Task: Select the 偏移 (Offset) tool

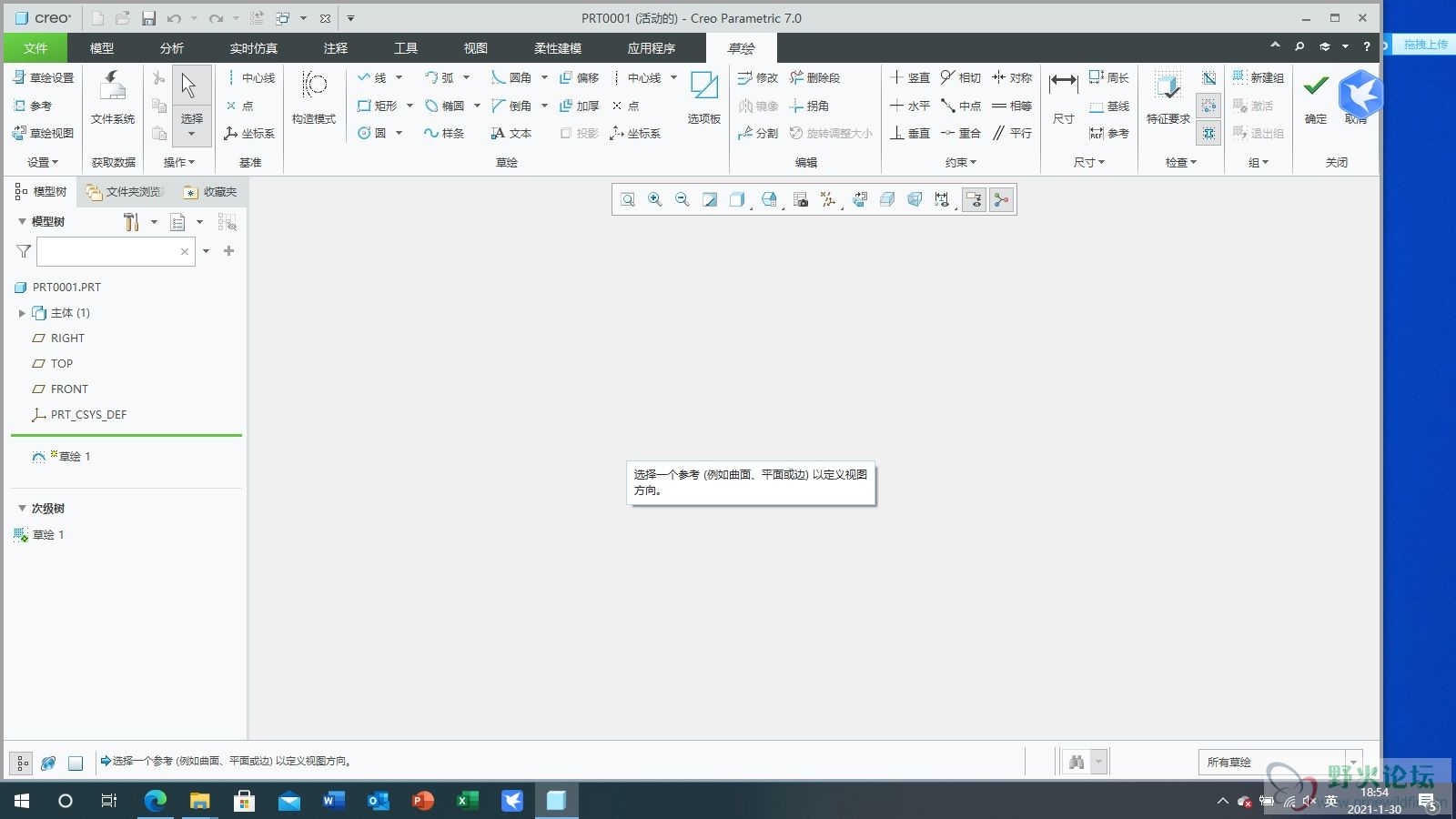Action: click(x=579, y=78)
